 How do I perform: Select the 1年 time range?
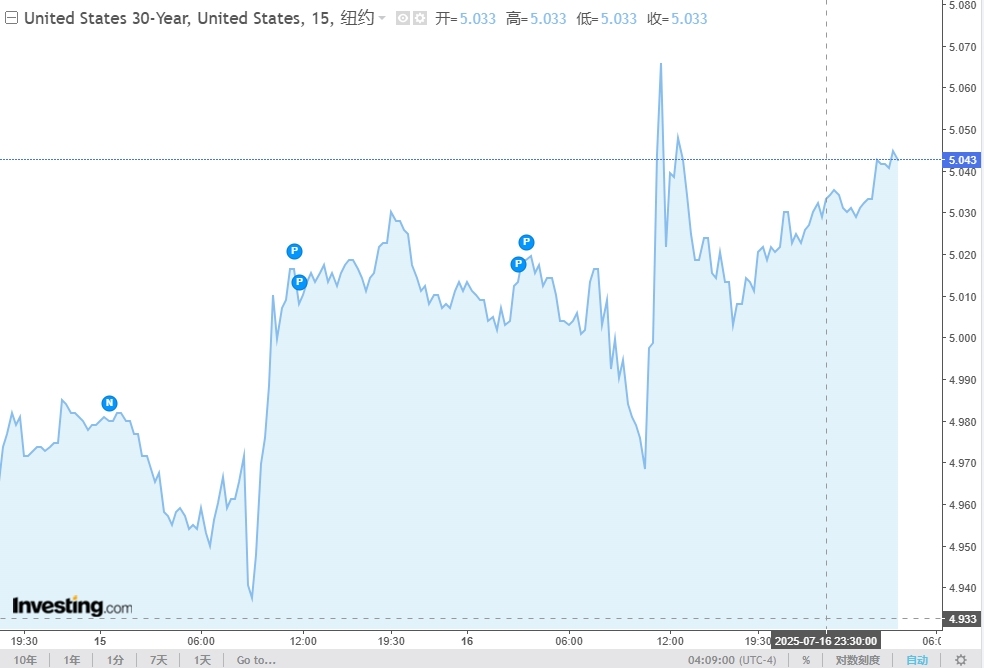coord(72,660)
